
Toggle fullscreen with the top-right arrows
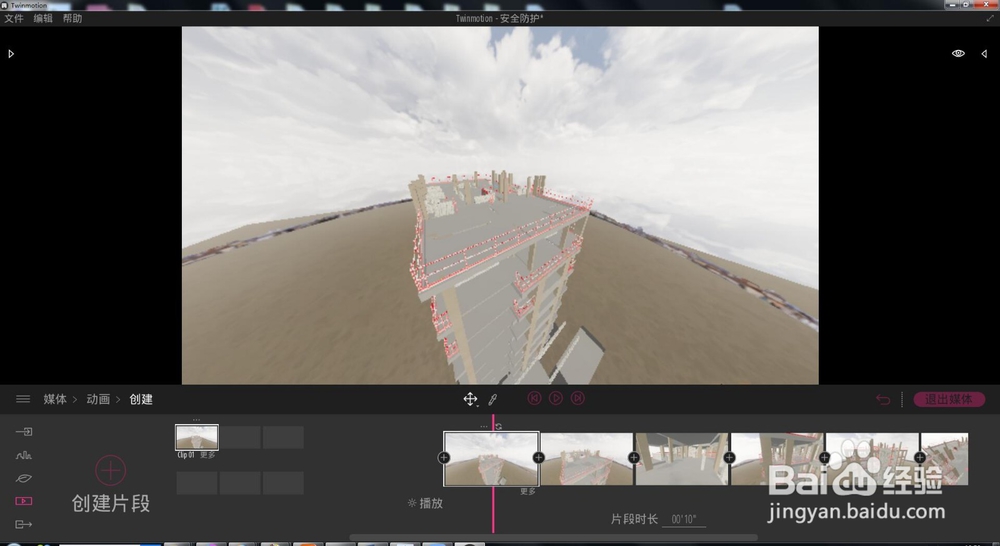[990, 18]
